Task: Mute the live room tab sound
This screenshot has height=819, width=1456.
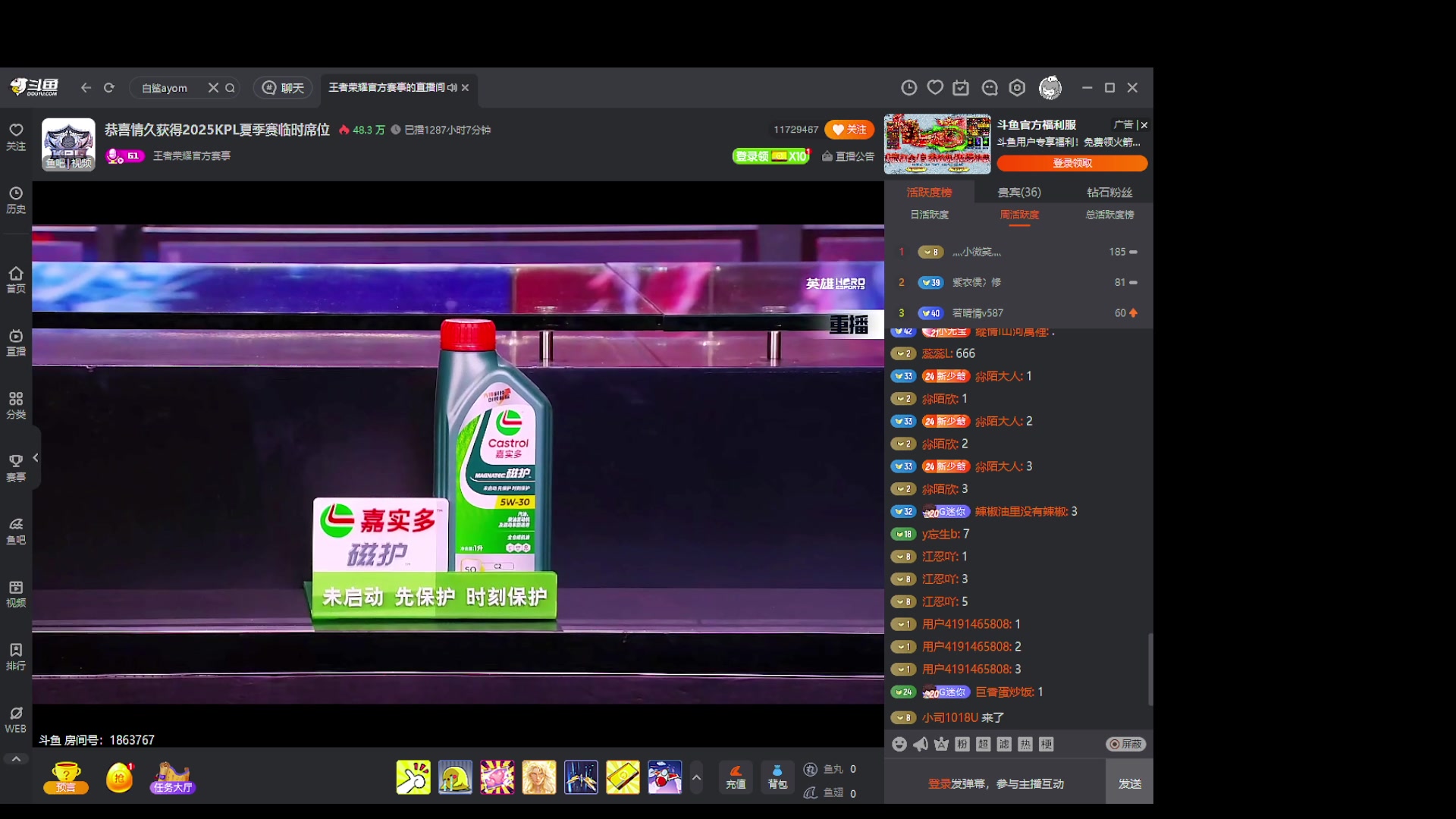Action: (452, 88)
